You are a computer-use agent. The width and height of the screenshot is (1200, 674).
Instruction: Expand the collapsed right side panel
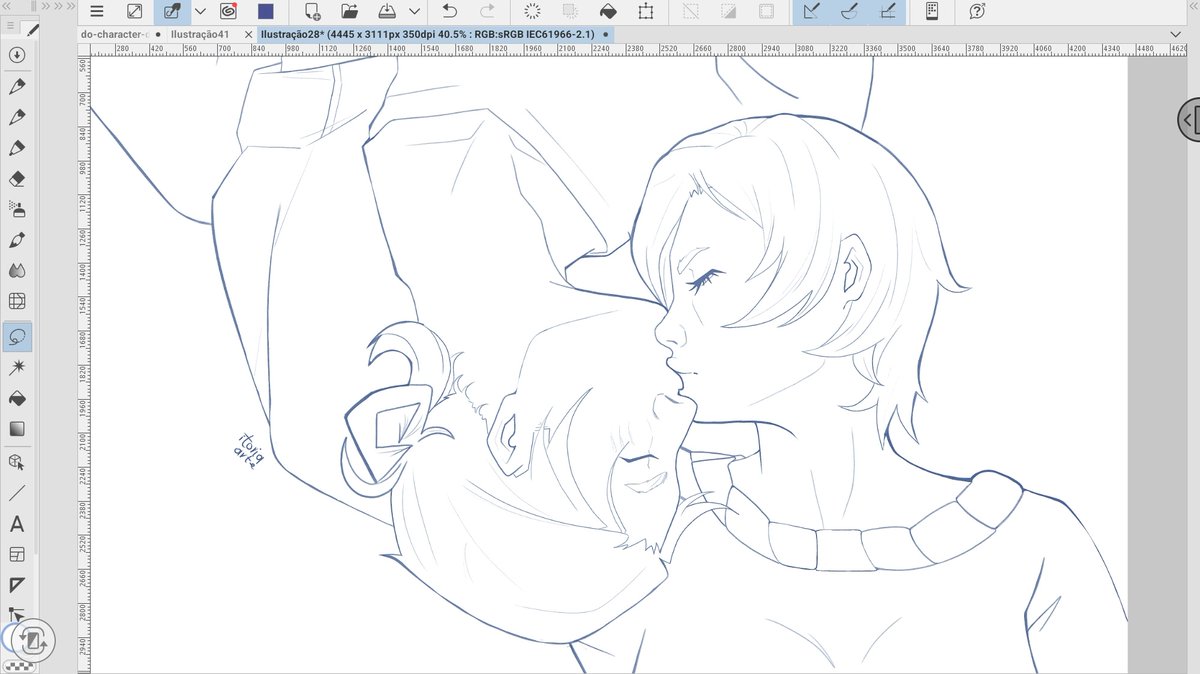coord(1188,120)
